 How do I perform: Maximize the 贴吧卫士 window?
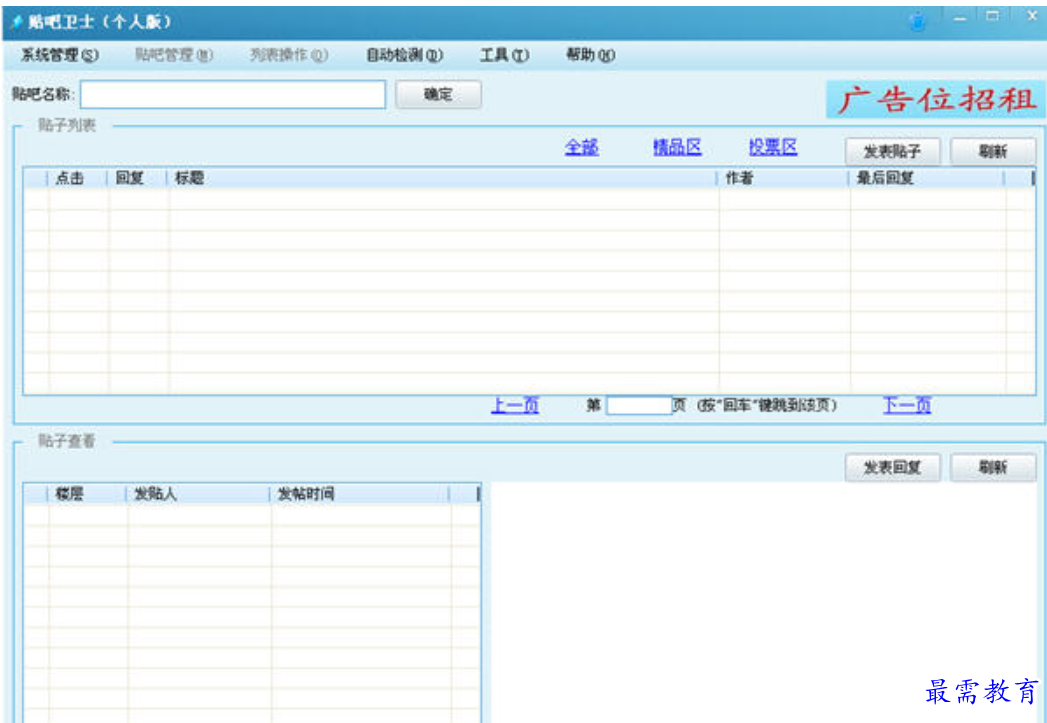[994, 18]
